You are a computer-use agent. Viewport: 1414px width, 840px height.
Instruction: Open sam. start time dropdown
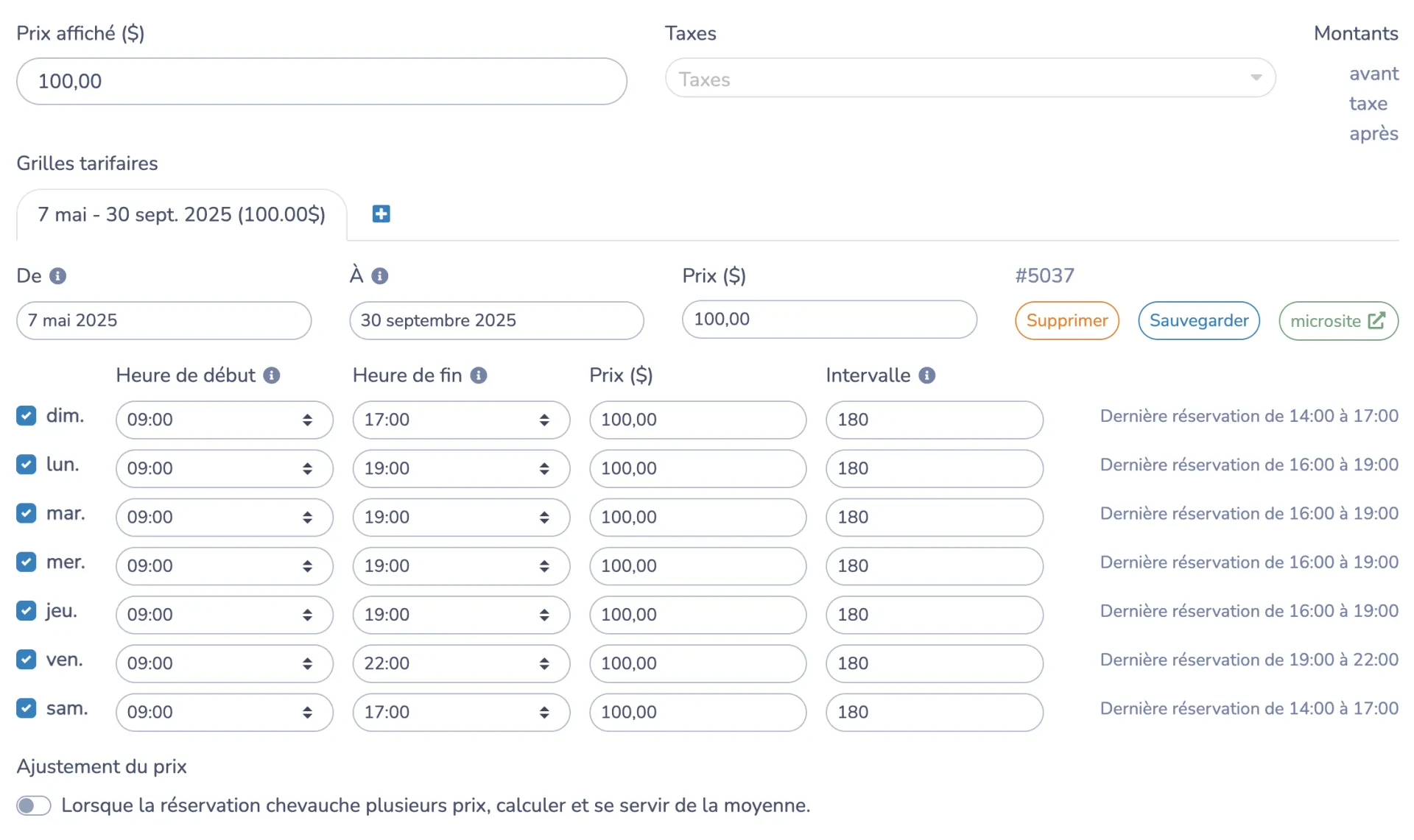(225, 712)
